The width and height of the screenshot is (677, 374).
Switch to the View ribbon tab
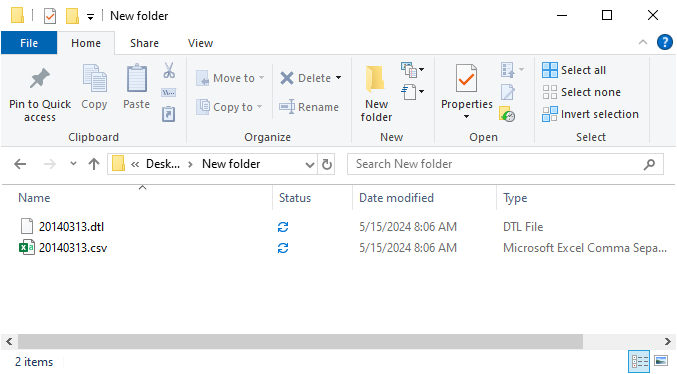click(x=200, y=43)
